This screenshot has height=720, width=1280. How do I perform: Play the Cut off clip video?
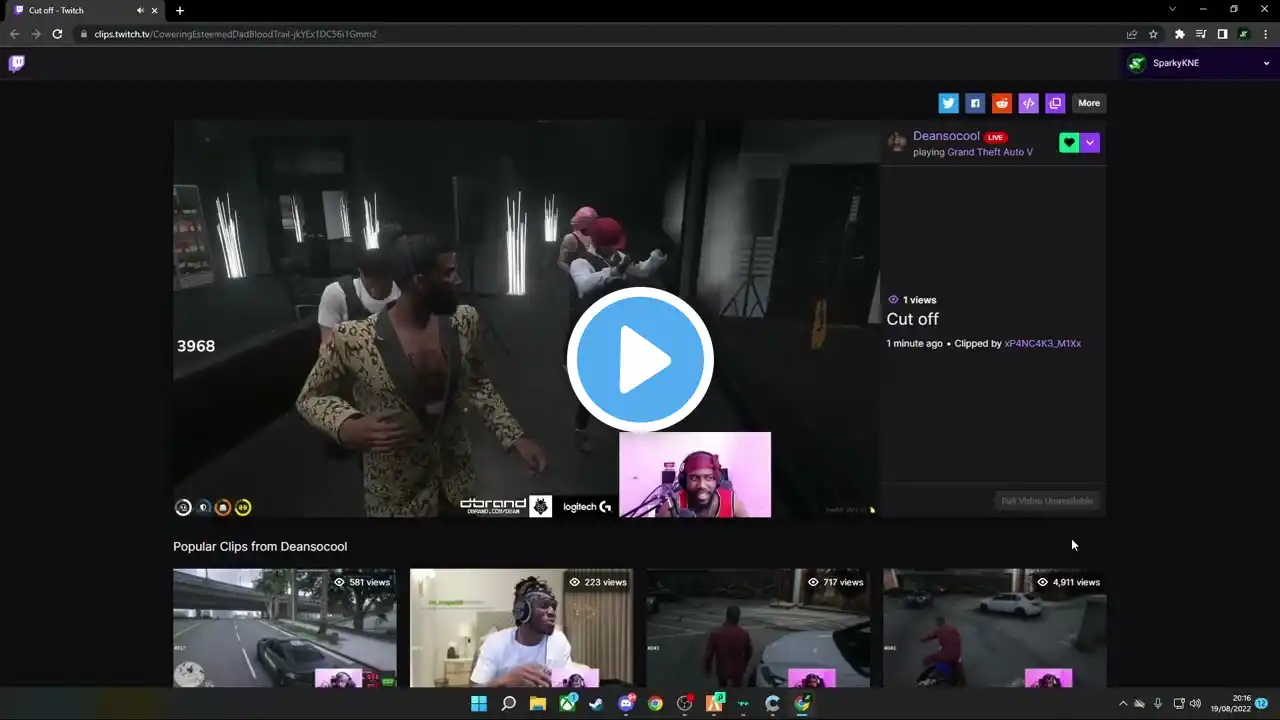[x=640, y=359]
